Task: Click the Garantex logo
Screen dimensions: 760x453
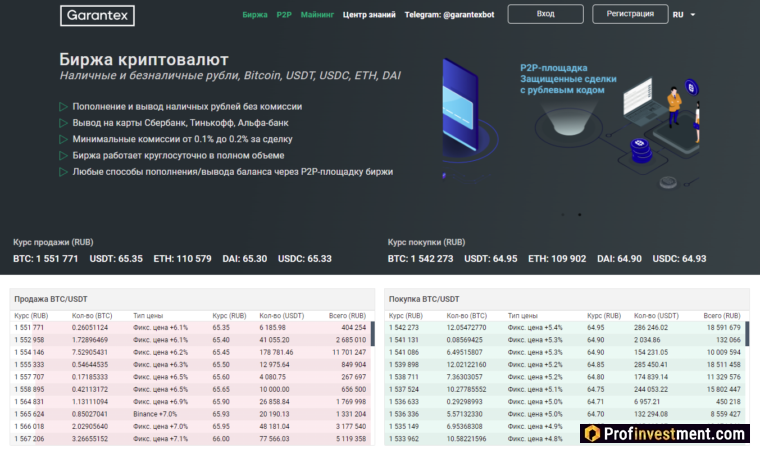Action: [97, 16]
